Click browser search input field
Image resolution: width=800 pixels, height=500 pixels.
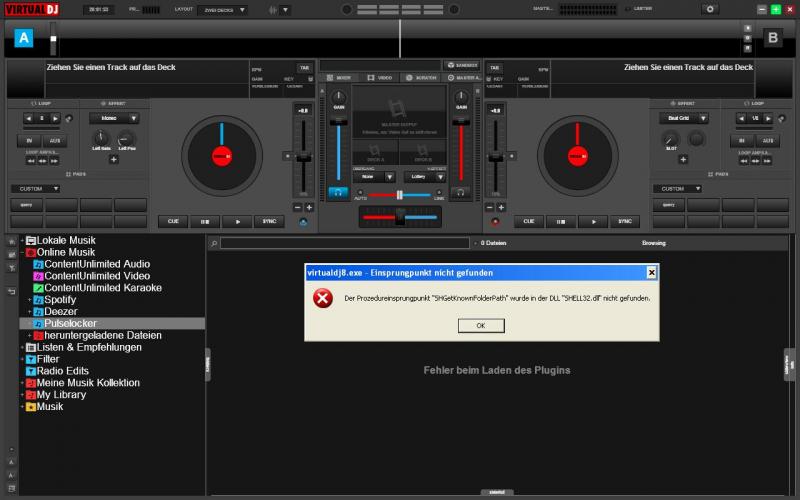coord(345,243)
